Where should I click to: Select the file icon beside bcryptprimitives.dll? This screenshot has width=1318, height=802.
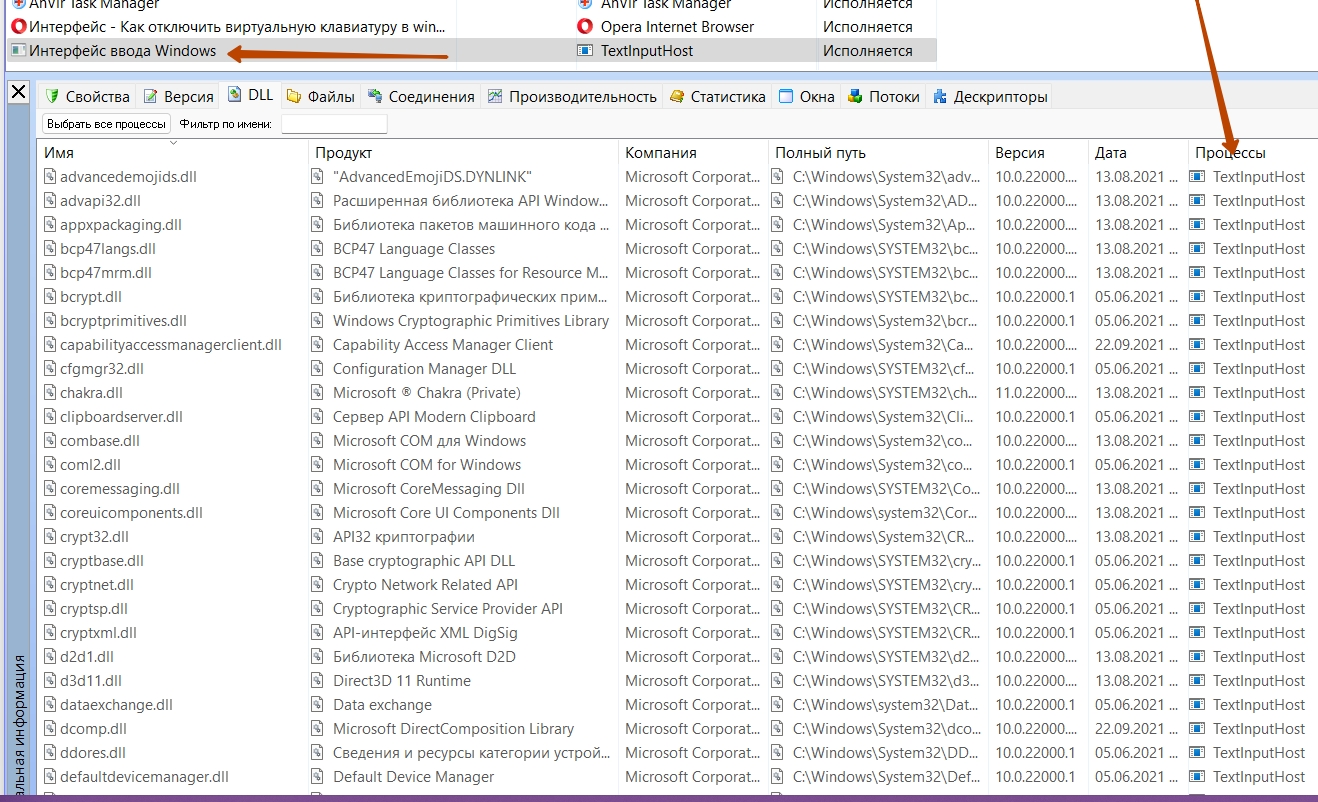click(49, 321)
